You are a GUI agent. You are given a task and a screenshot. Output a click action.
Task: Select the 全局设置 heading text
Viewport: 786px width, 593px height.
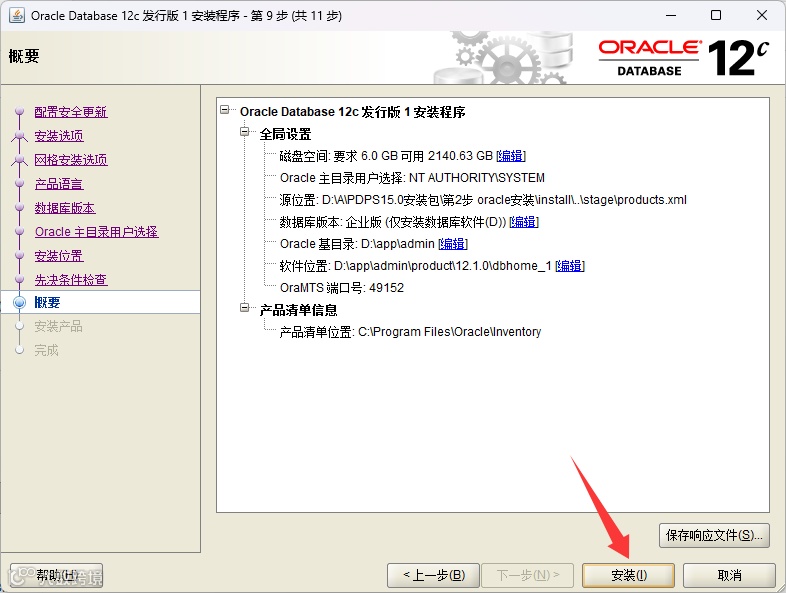tap(285, 134)
